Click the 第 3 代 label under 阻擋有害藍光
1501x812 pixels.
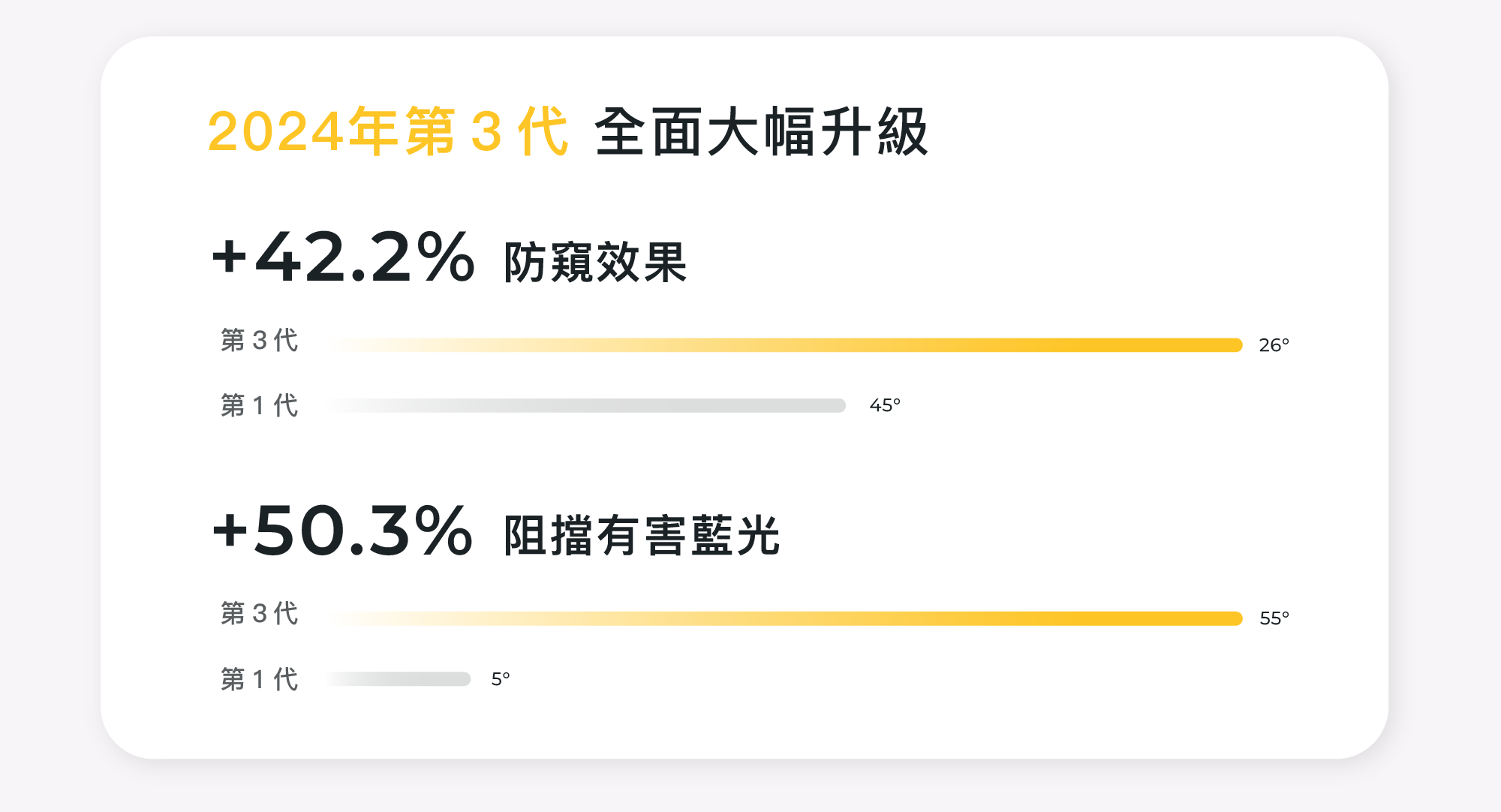259,613
